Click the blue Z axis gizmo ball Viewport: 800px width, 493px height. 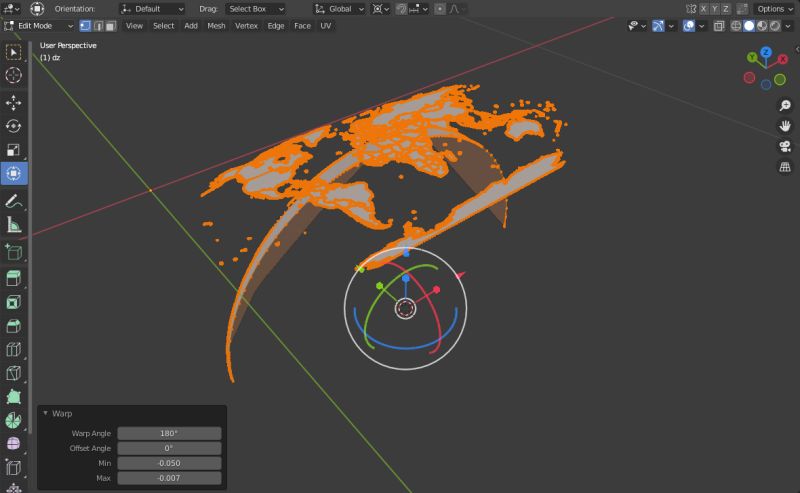(x=766, y=52)
